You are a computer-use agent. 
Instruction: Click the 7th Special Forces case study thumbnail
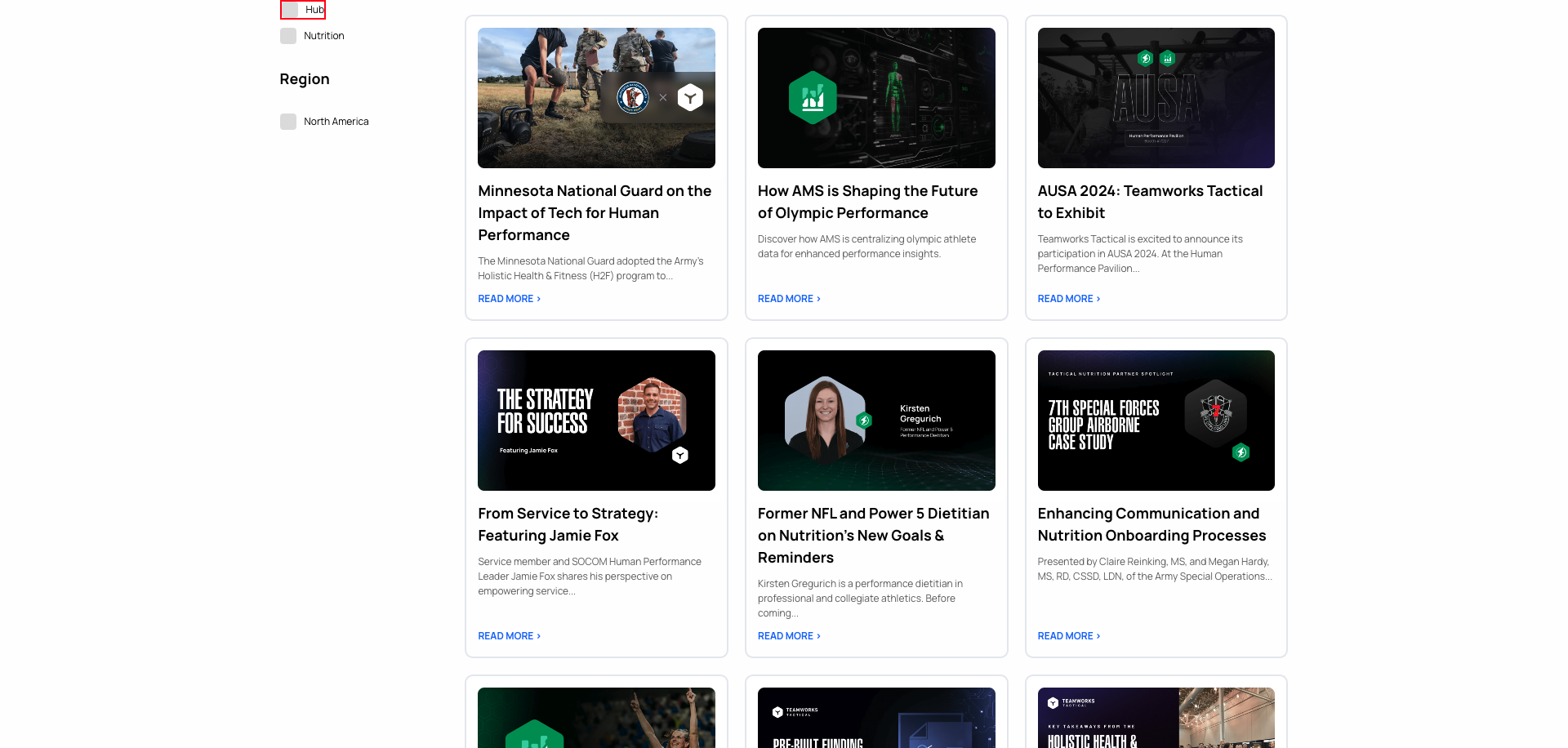coord(1156,420)
